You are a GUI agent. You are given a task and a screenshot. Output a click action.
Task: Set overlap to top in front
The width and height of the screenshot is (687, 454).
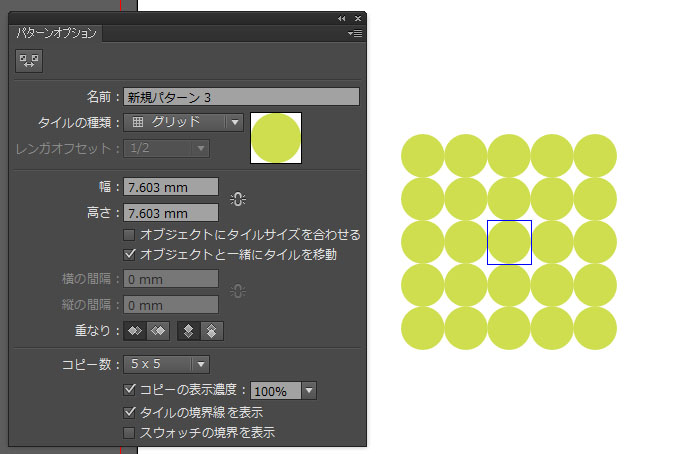[x=189, y=331]
